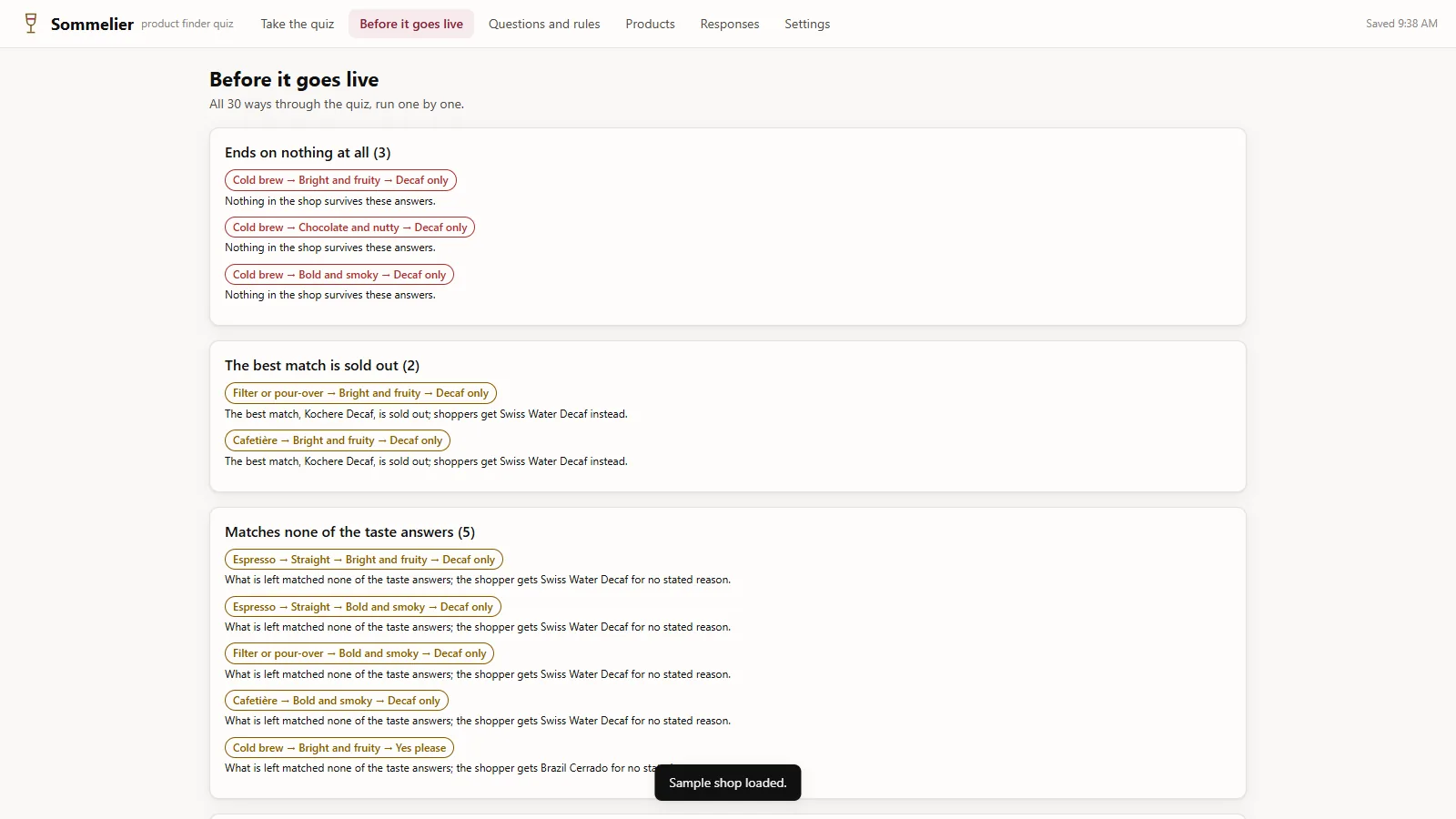The image size is (1456, 819).
Task: Open the Take the quiz tab
Action: point(297,24)
